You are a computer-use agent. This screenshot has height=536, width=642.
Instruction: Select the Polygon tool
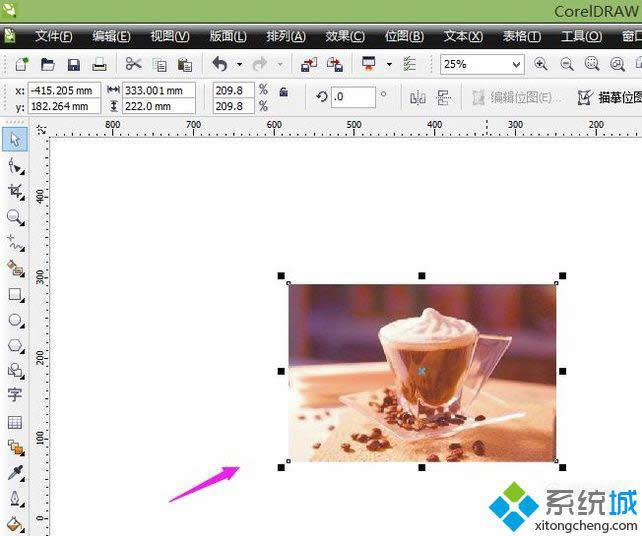pos(16,346)
